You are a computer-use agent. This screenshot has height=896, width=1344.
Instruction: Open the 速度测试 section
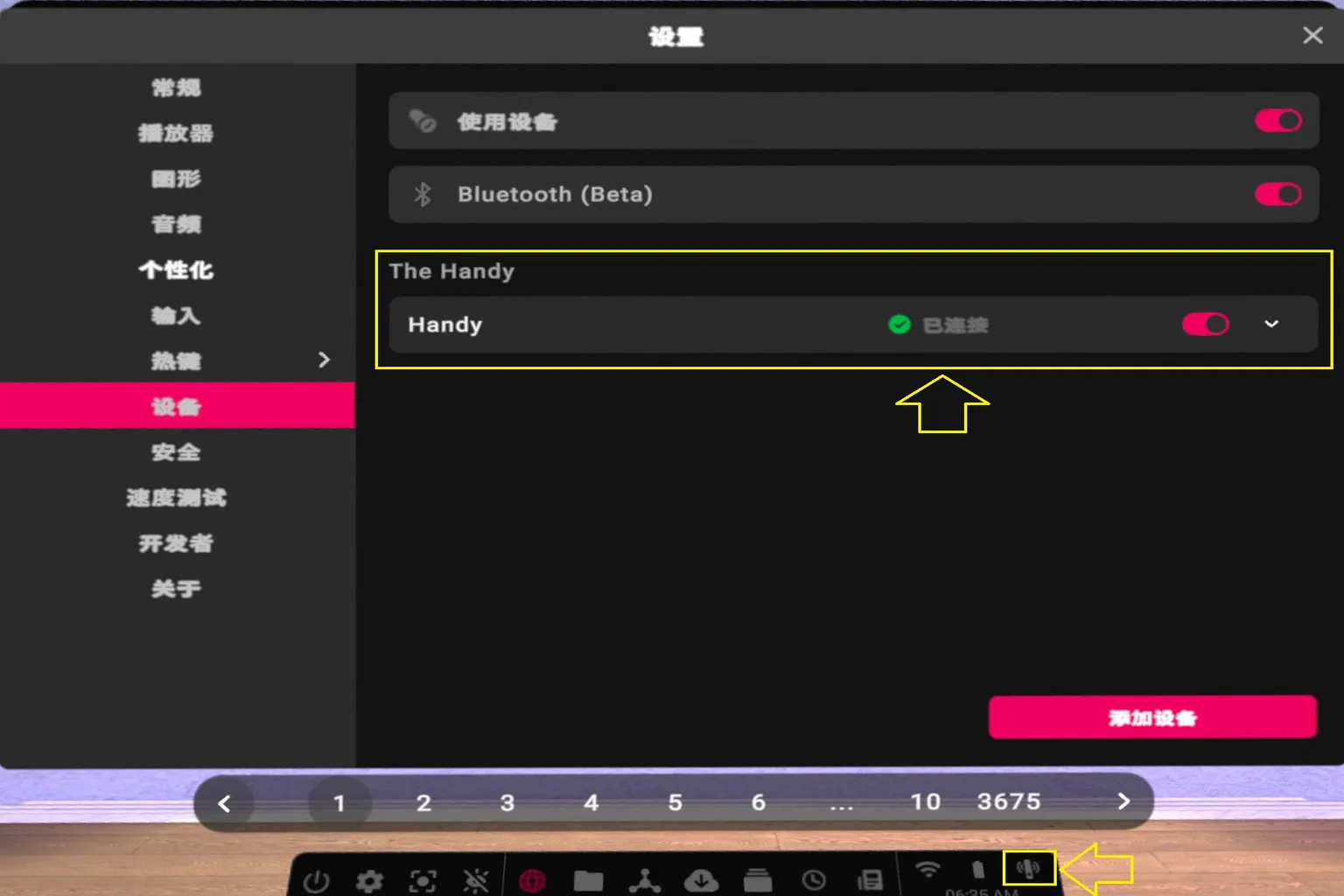point(176,498)
